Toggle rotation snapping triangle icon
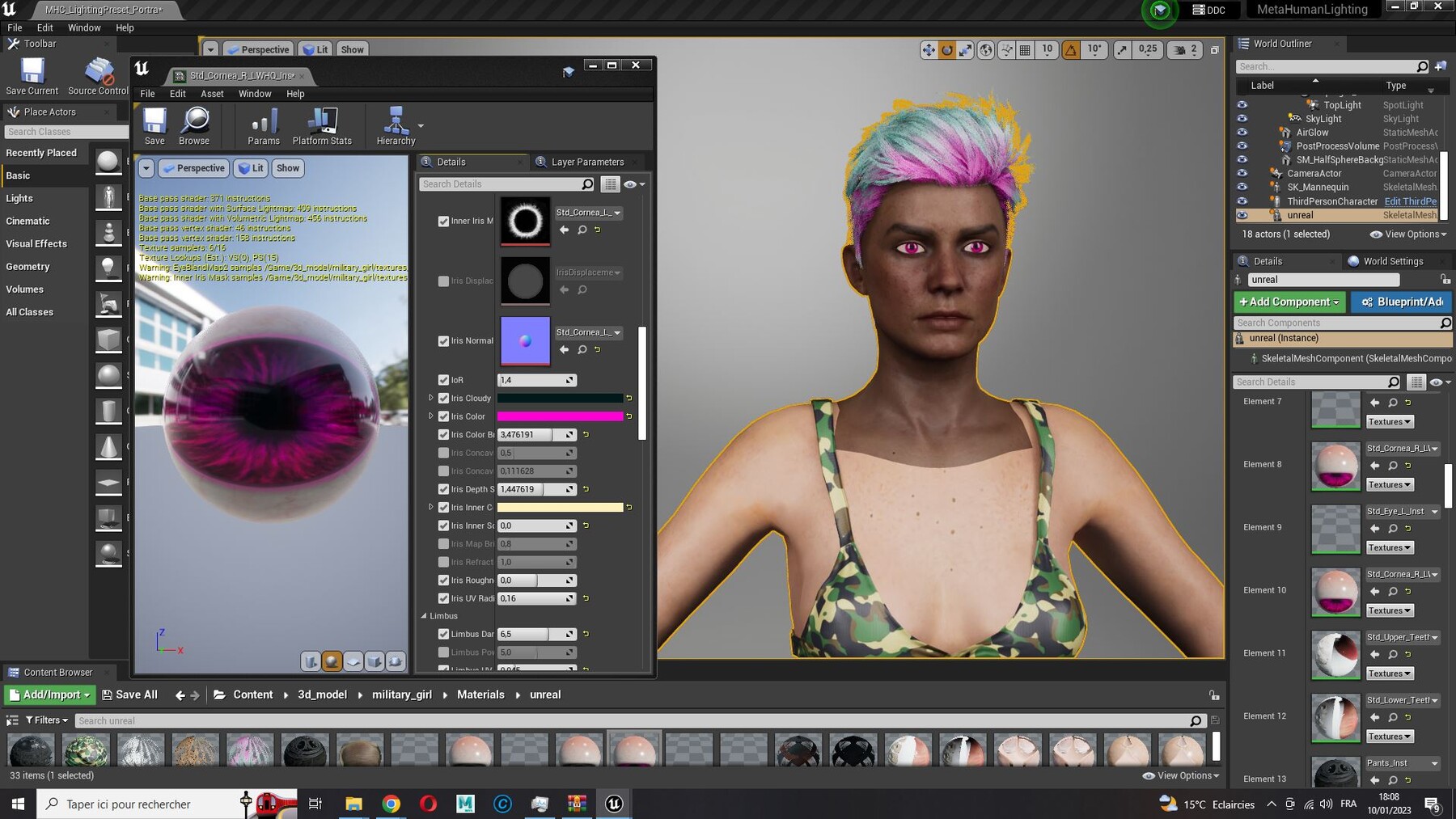1456x819 pixels. [1071, 50]
